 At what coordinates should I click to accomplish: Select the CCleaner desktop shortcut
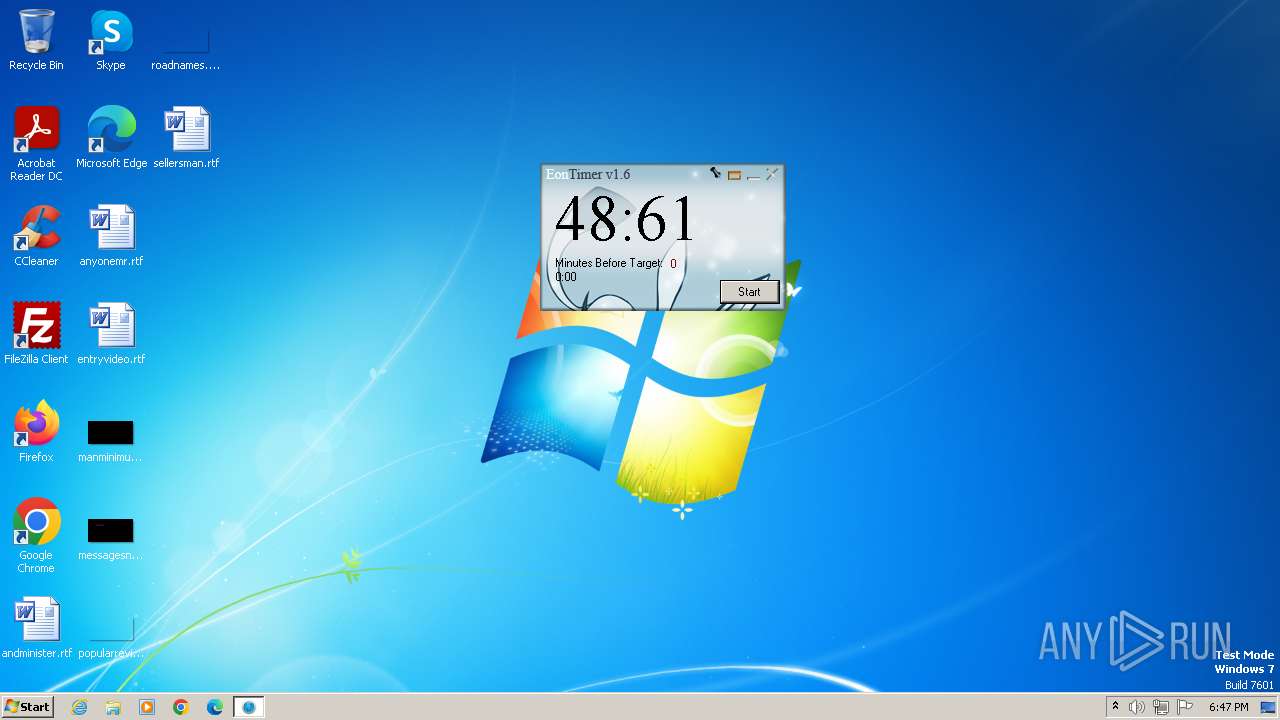[36, 236]
